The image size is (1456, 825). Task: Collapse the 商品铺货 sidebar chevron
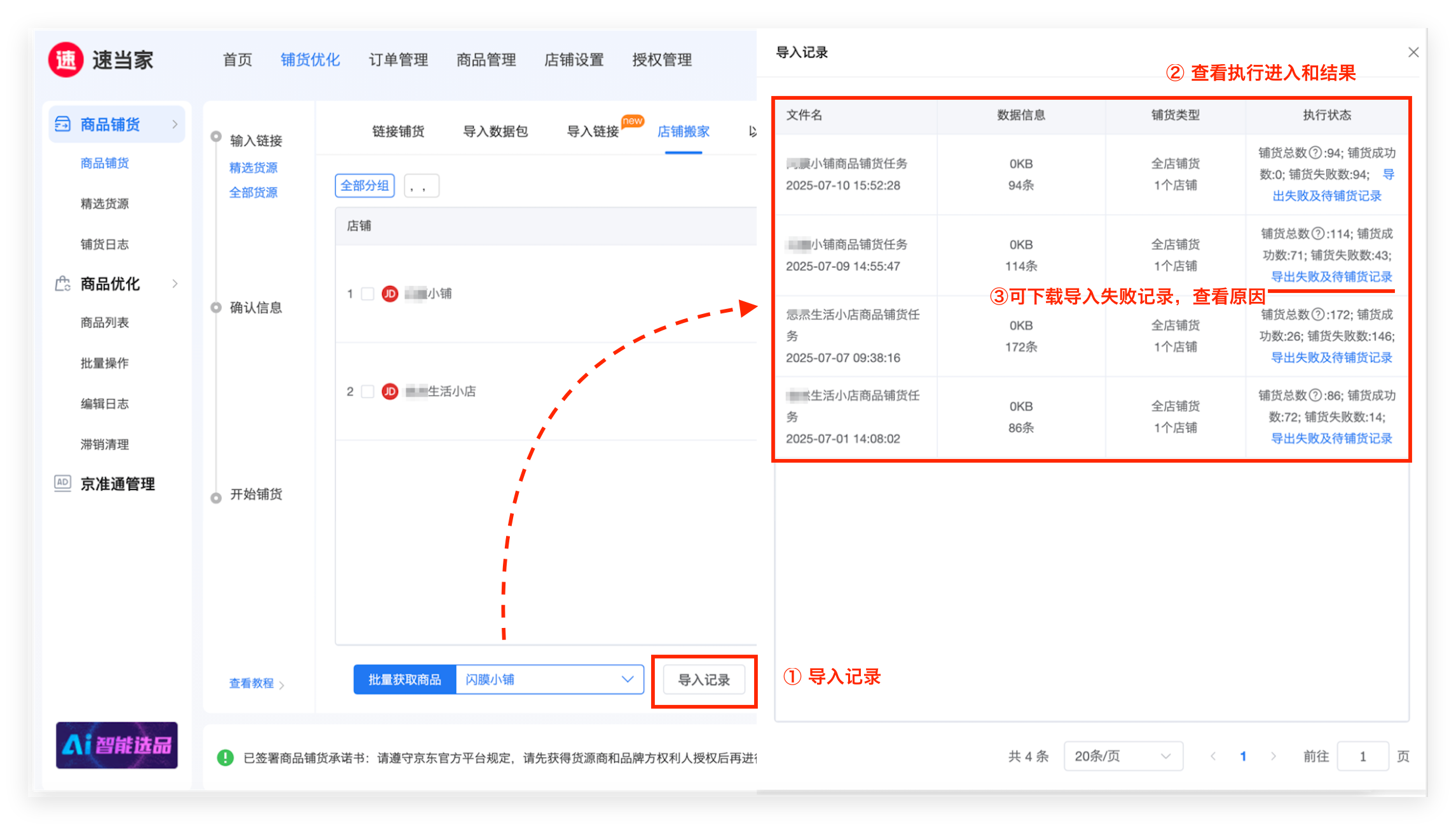click(175, 124)
